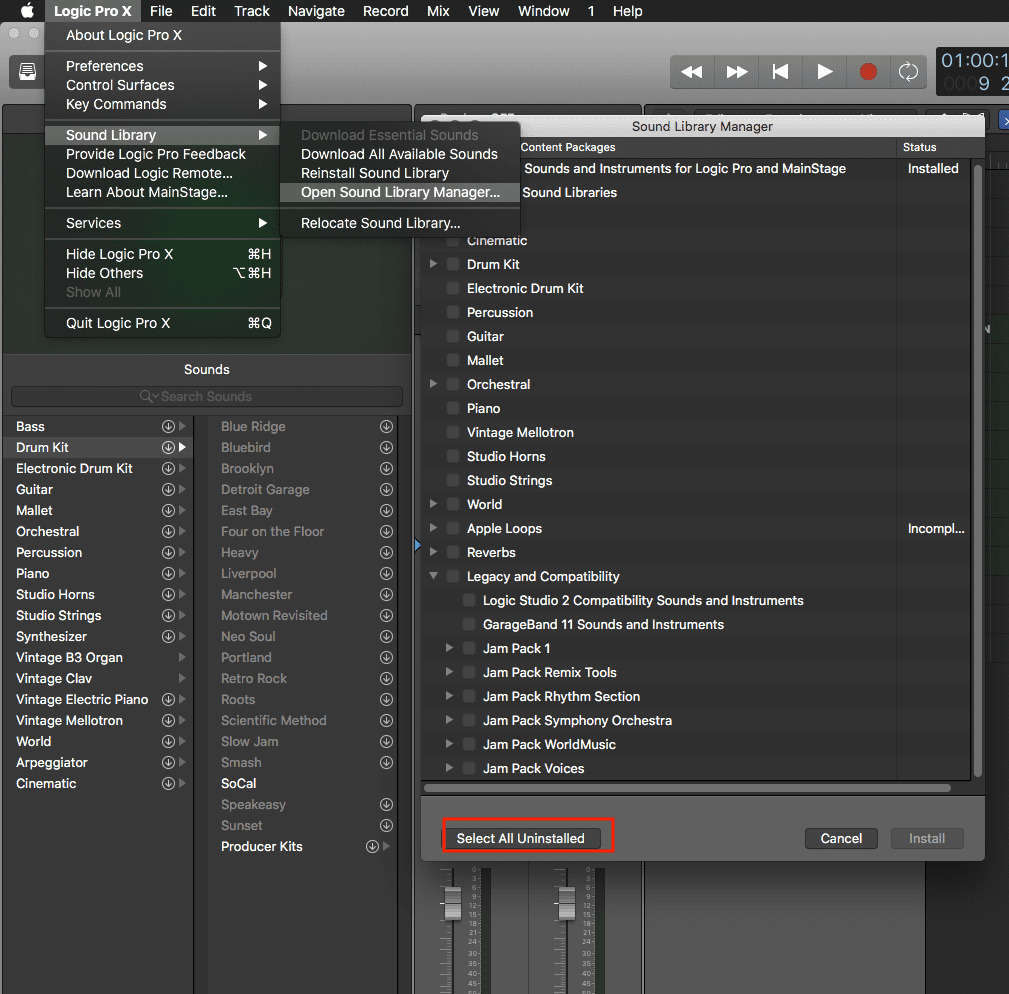The height and width of the screenshot is (994, 1009).
Task: Download the Piano sounds category
Action: click(169, 573)
